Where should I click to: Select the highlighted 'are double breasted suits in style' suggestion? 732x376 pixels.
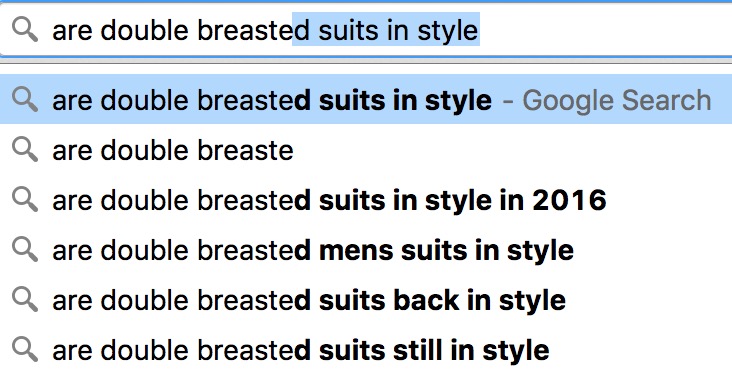pos(366,99)
